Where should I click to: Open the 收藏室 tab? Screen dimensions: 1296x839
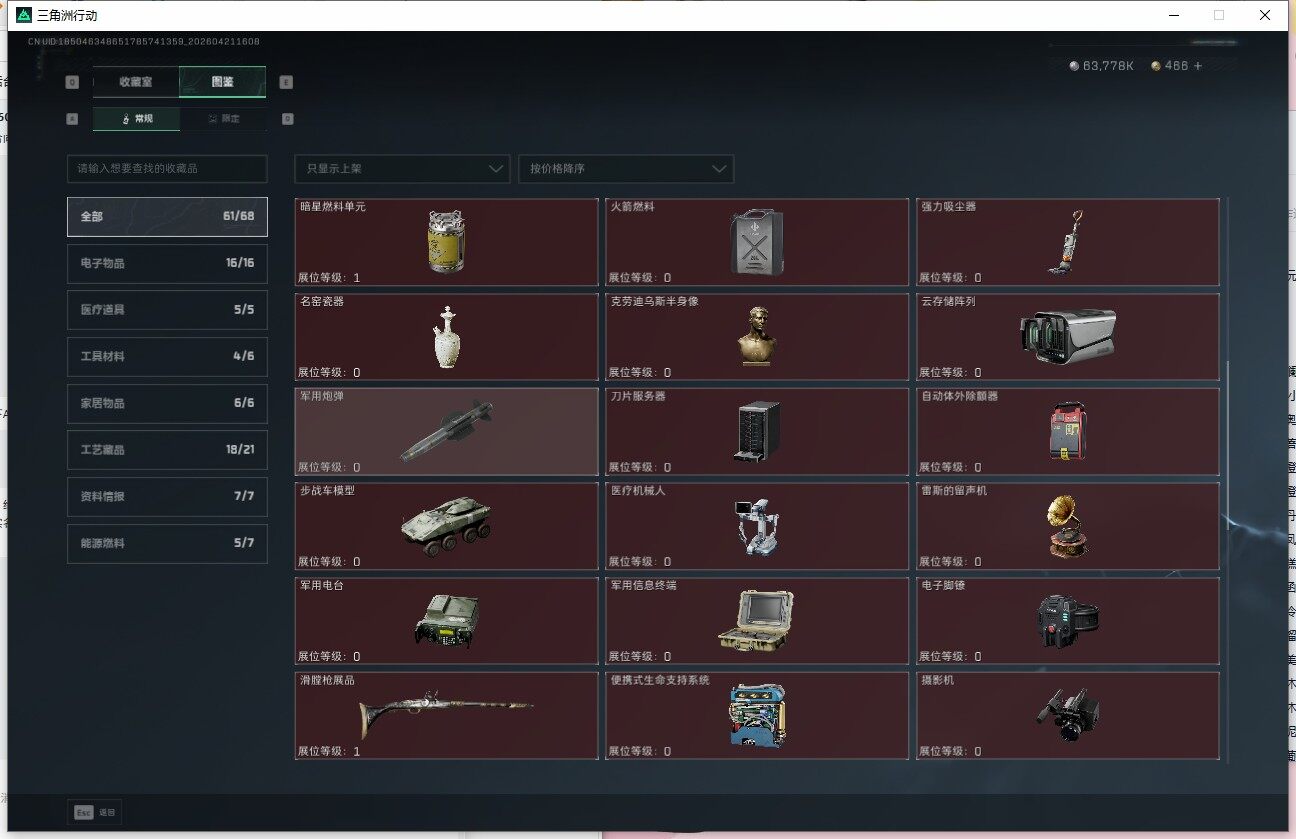click(136, 82)
